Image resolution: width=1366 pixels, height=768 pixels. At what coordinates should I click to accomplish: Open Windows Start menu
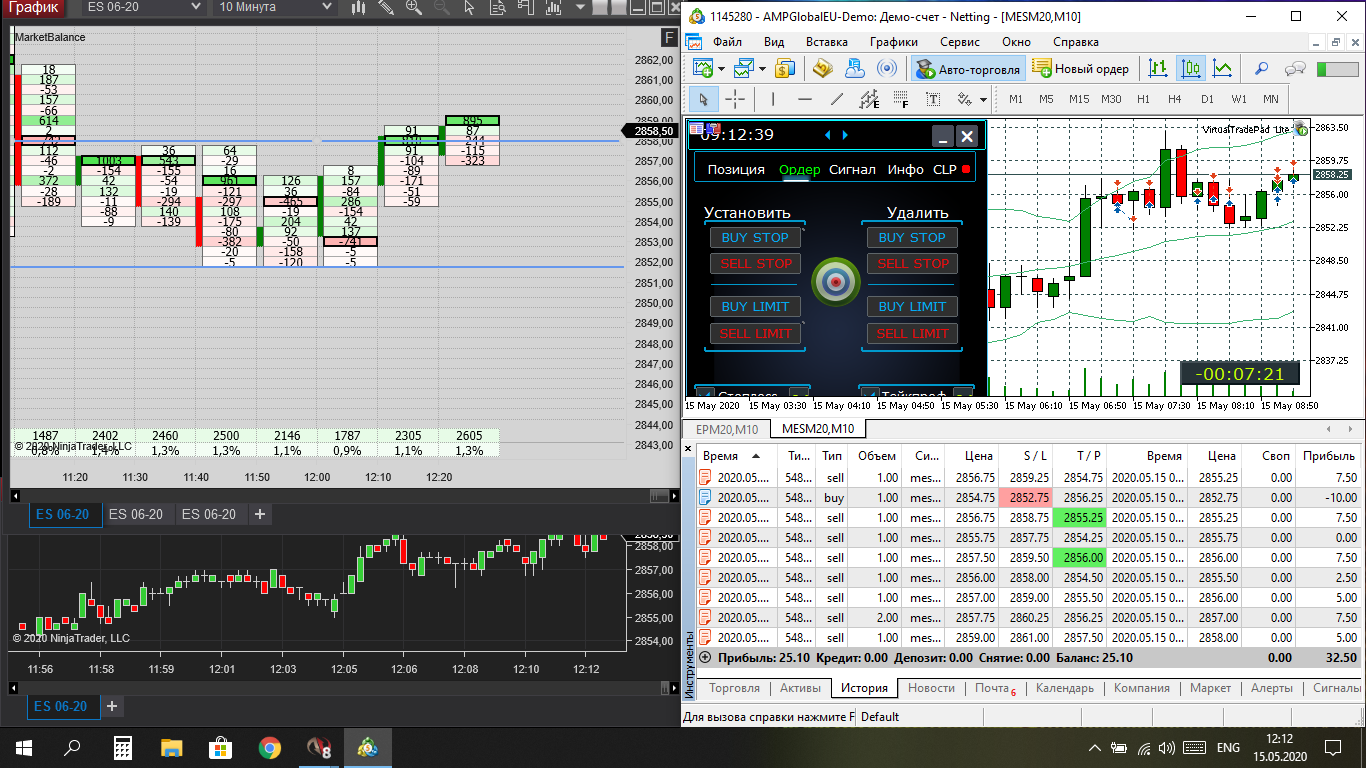point(24,747)
